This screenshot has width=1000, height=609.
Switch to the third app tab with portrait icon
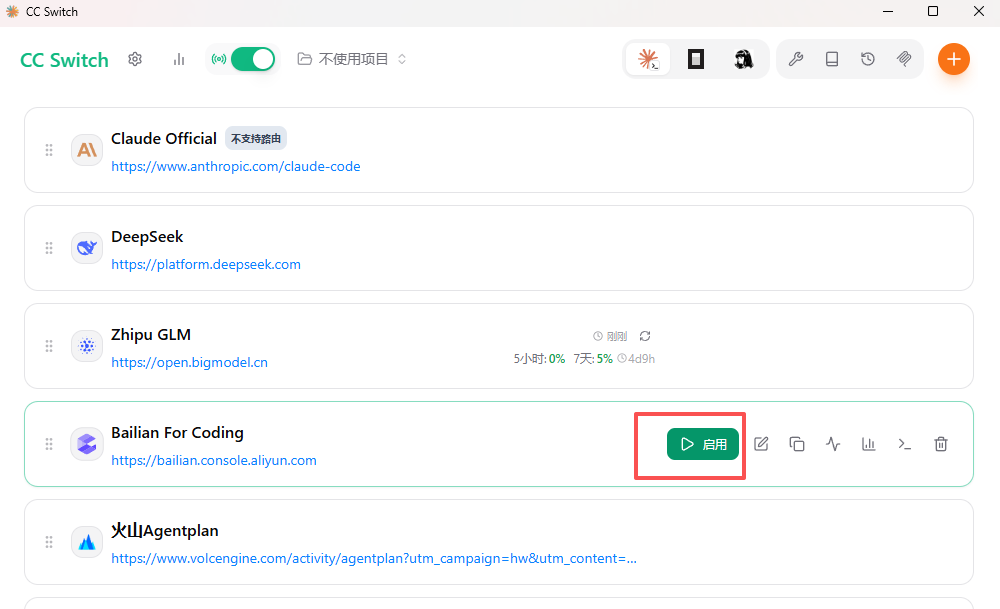[743, 59]
